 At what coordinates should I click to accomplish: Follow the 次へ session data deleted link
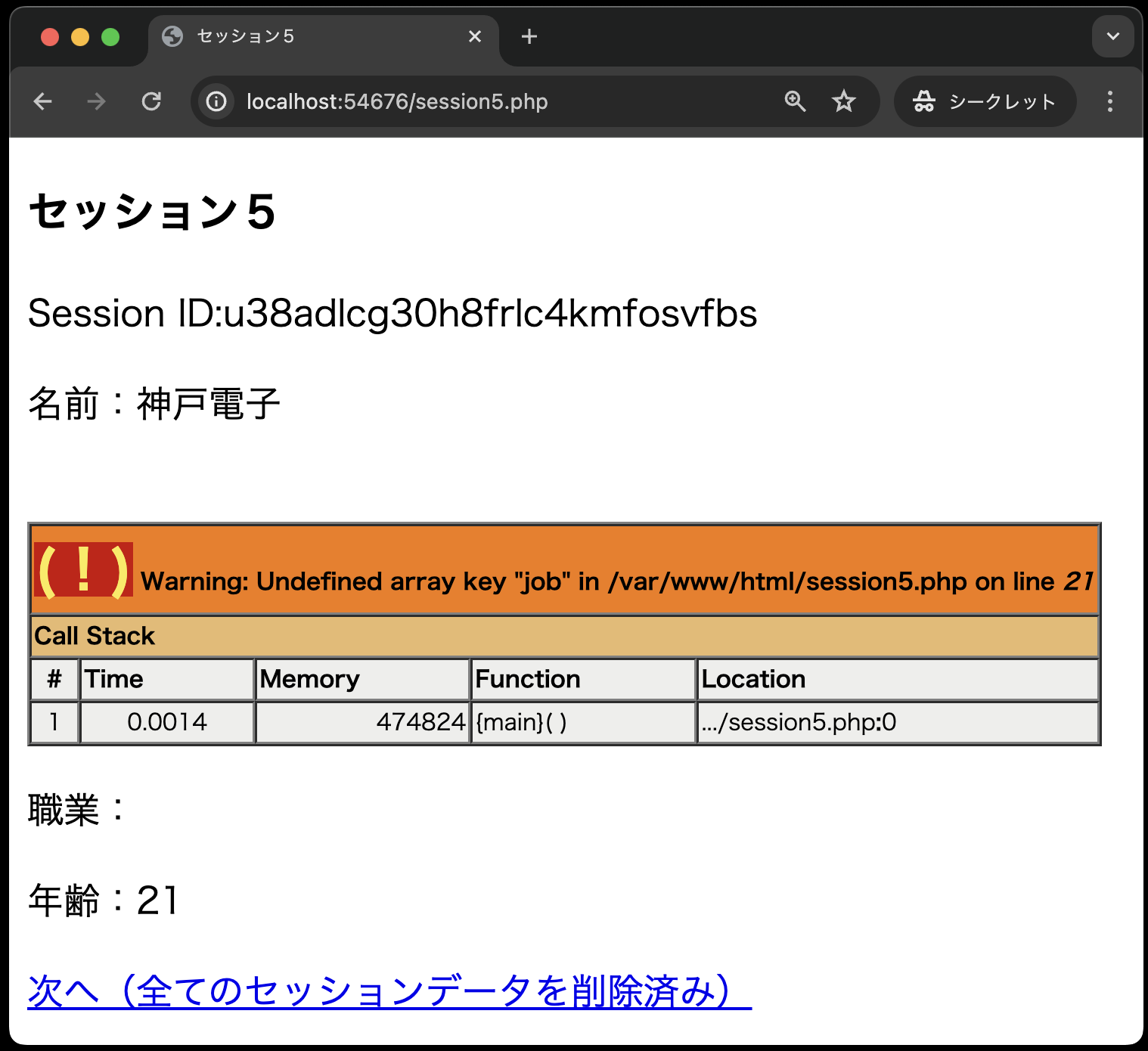(x=389, y=991)
